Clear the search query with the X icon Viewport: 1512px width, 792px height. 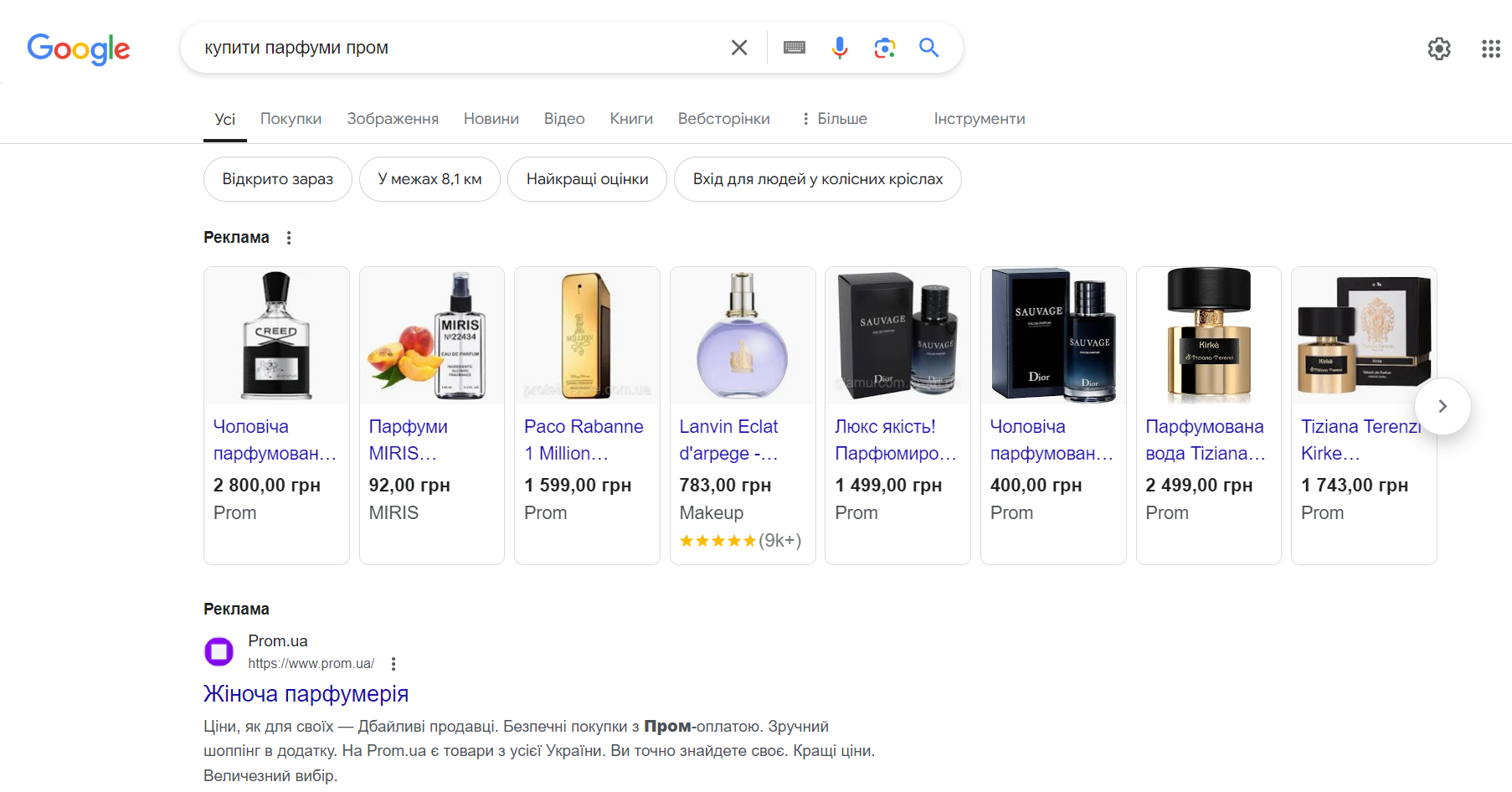[738, 47]
